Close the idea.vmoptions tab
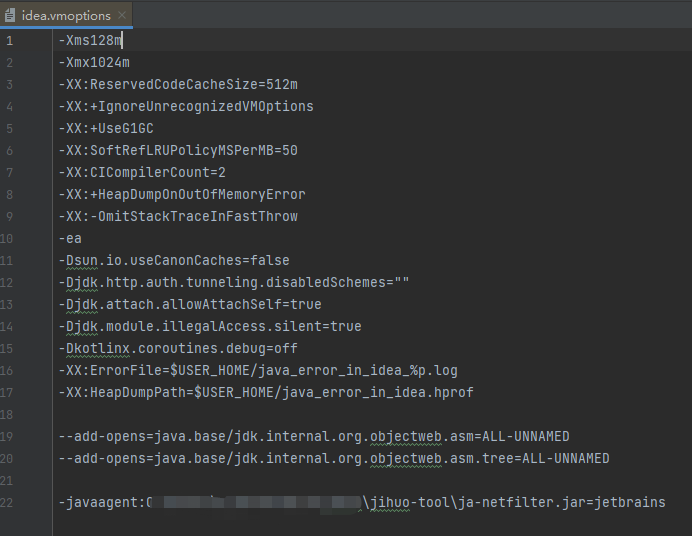 [x=122, y=15]
